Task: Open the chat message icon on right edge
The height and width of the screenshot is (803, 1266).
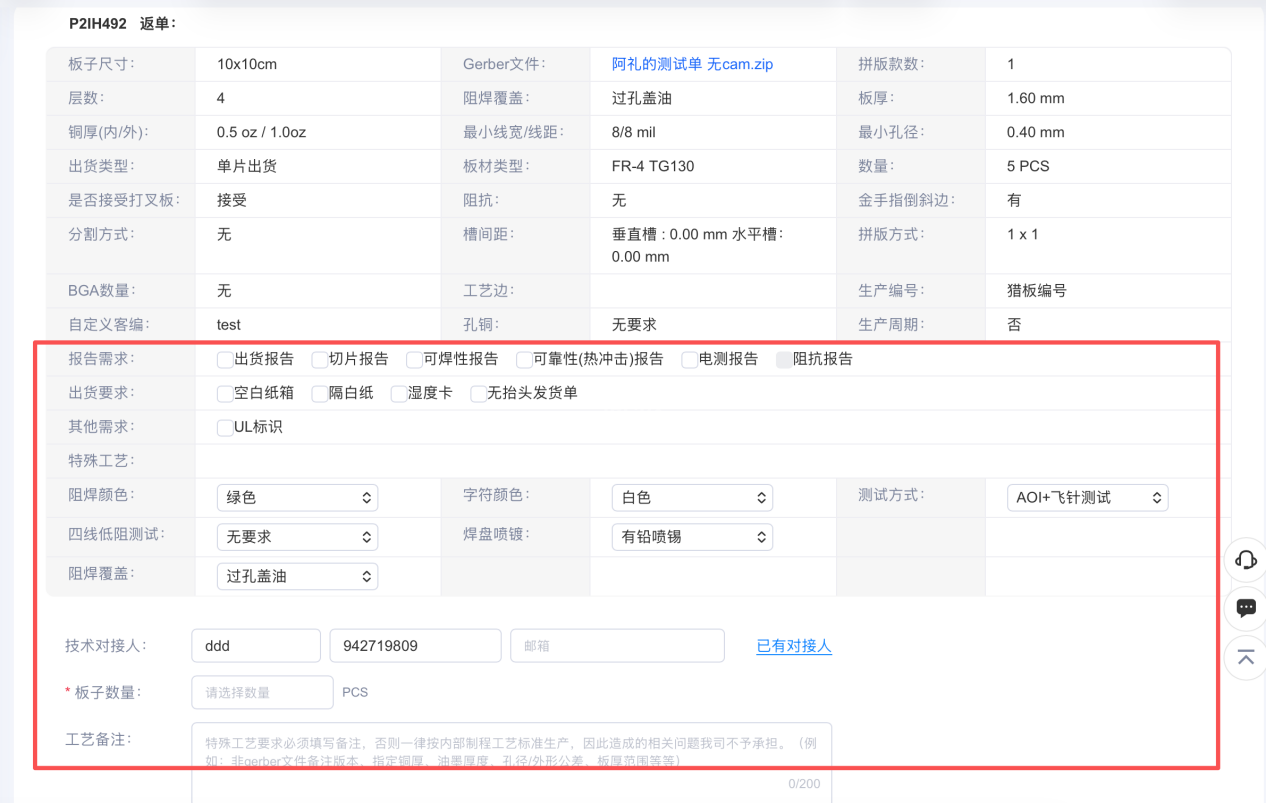Action: coord(1245,609)
